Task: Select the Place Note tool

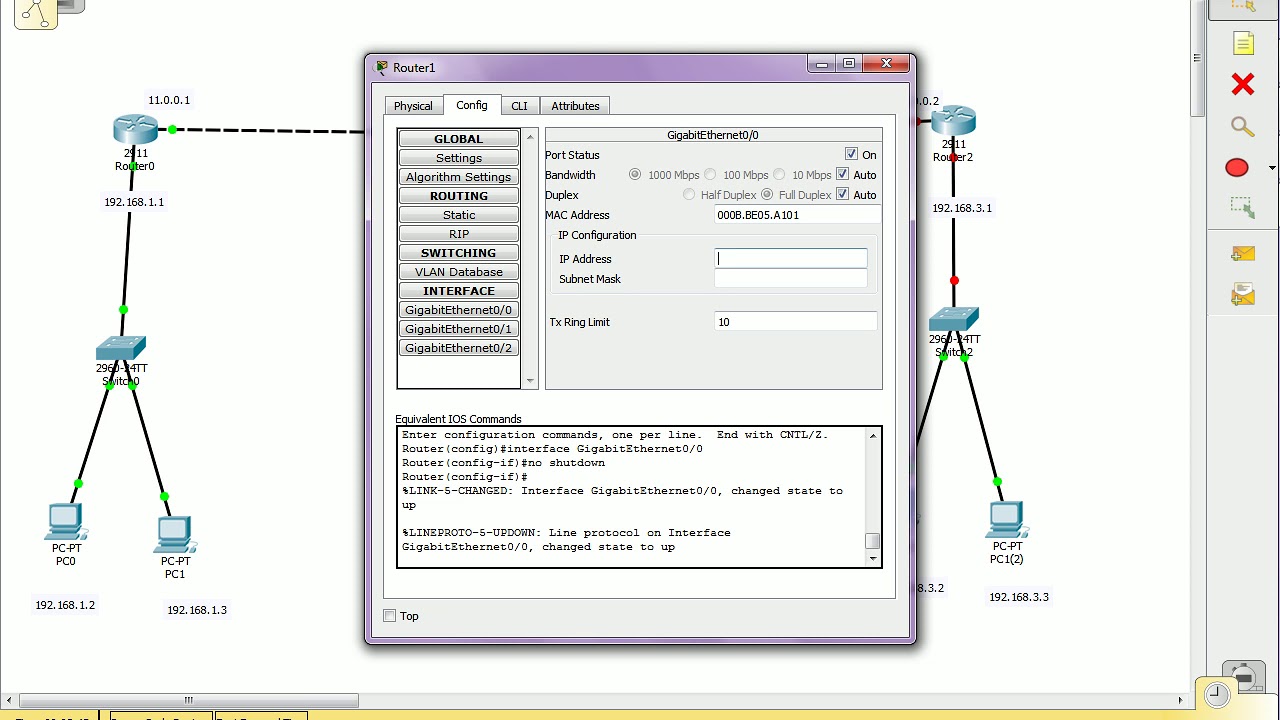Action: click(1243, 44)
